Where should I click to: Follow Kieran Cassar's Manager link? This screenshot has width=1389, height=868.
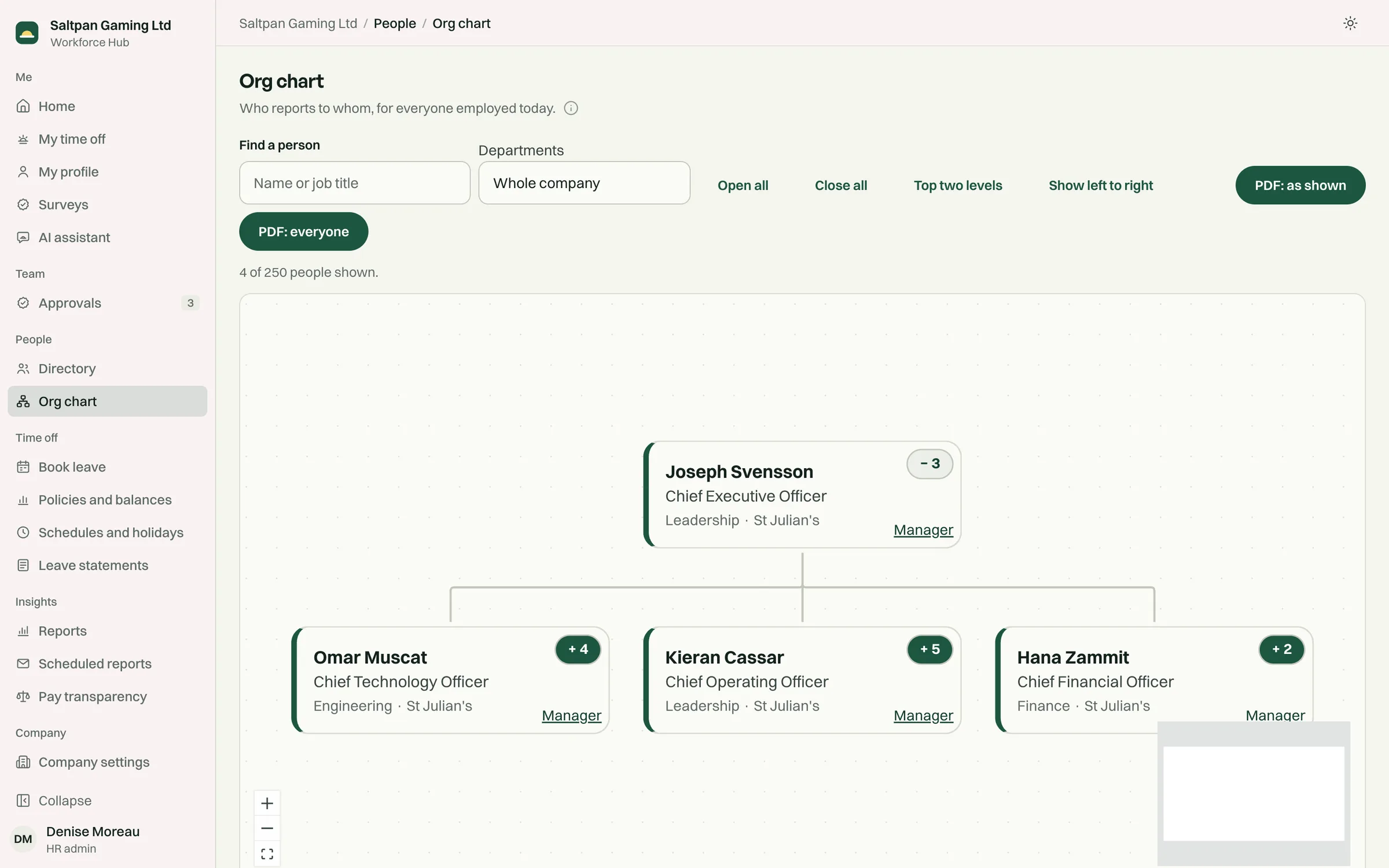[x=923, y=715]
